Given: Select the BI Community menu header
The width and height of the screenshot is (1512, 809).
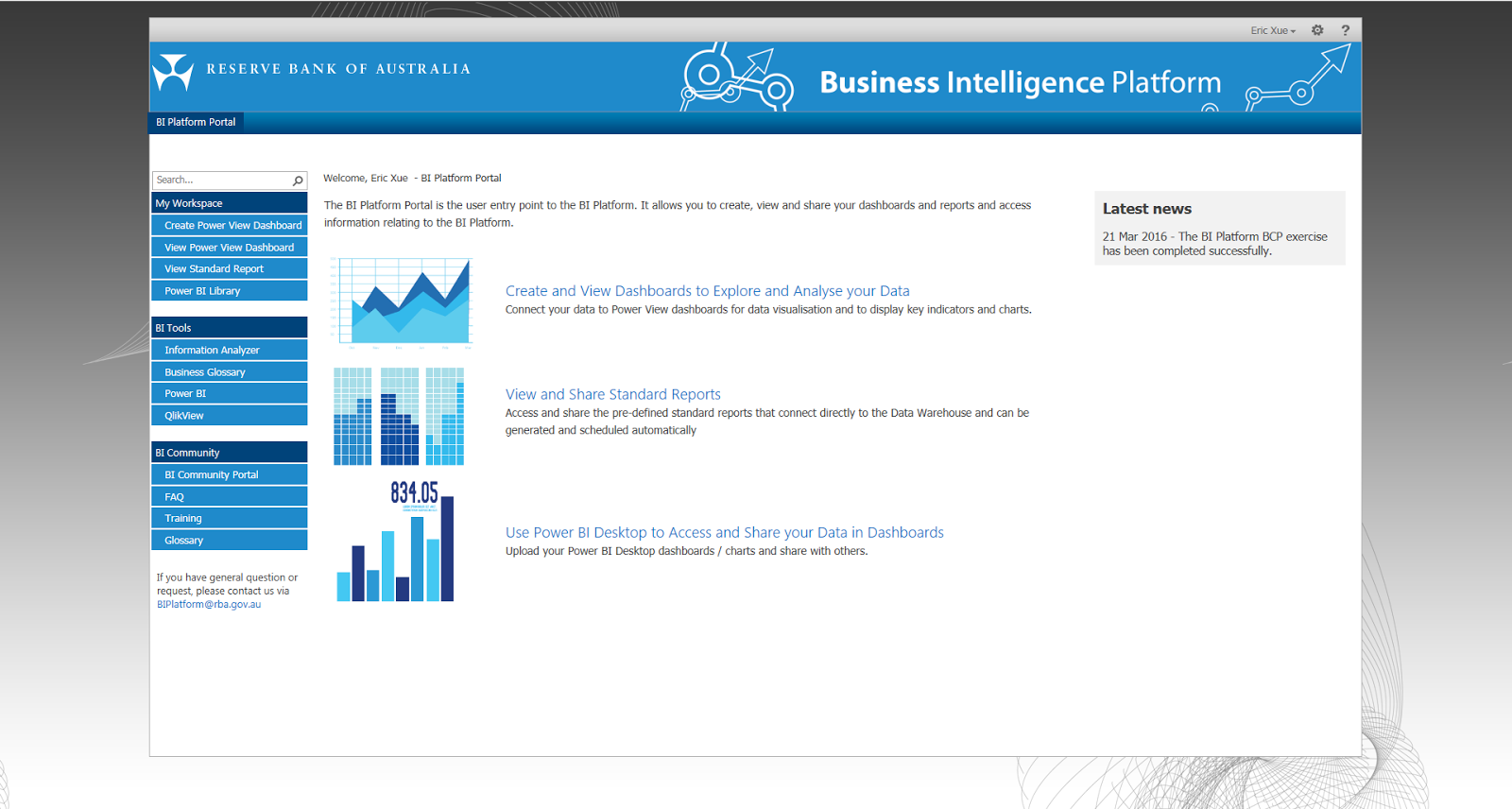Looking at the screenshot, I should point(229,453).
